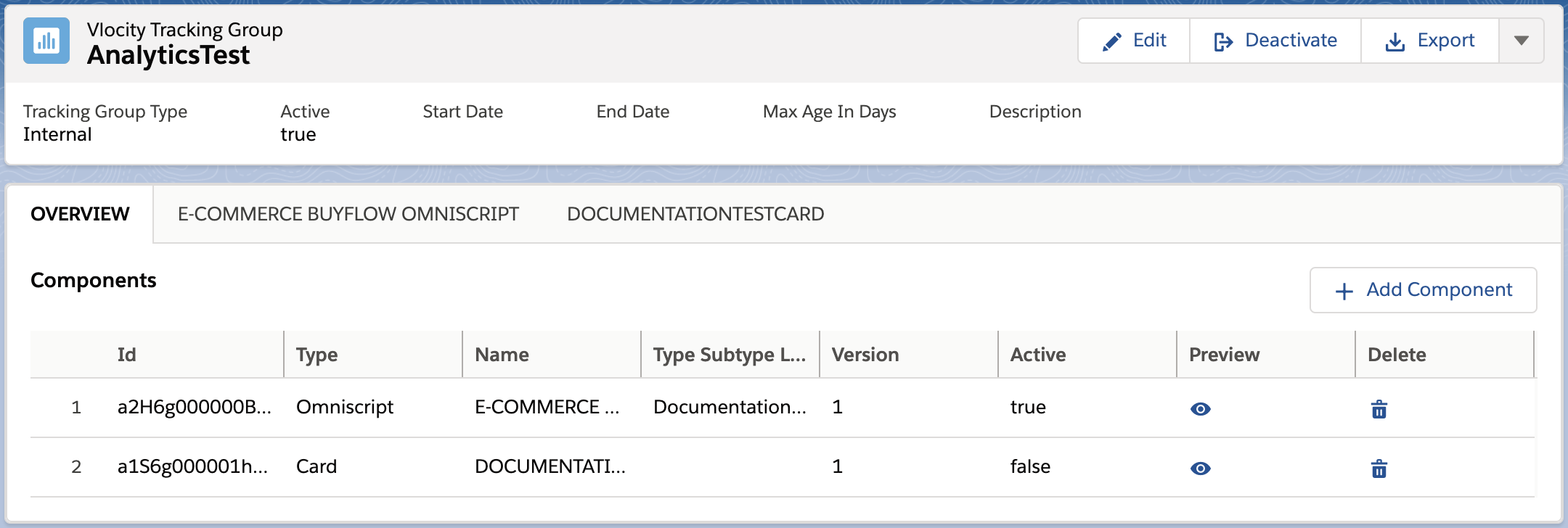Screen dimensions: 1568x528
Task: Delete the Omniscript component row
Action: [x=1379, y=409]
